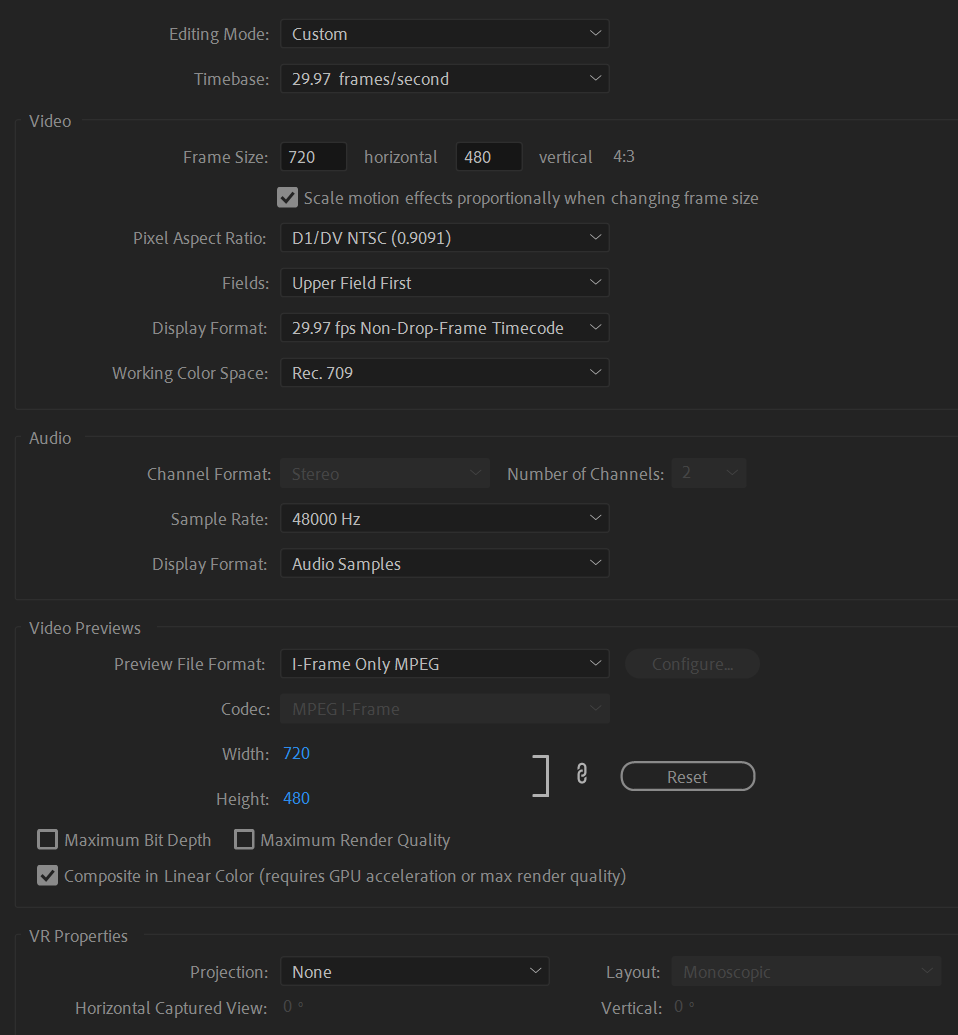Select the vertical frame size 480 field
The image size is (958, 1035).
point(488,156)
